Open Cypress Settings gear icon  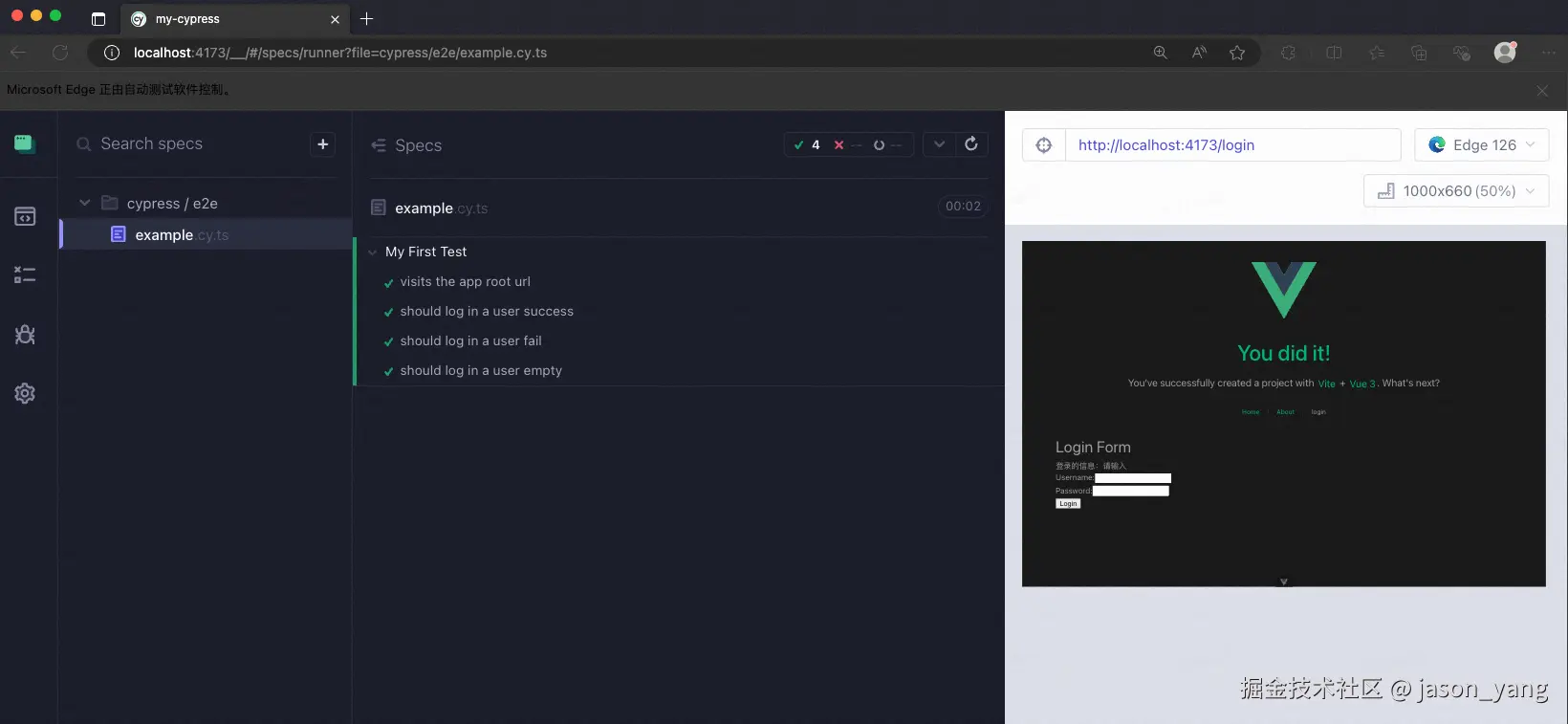click(x=25, y=393)
